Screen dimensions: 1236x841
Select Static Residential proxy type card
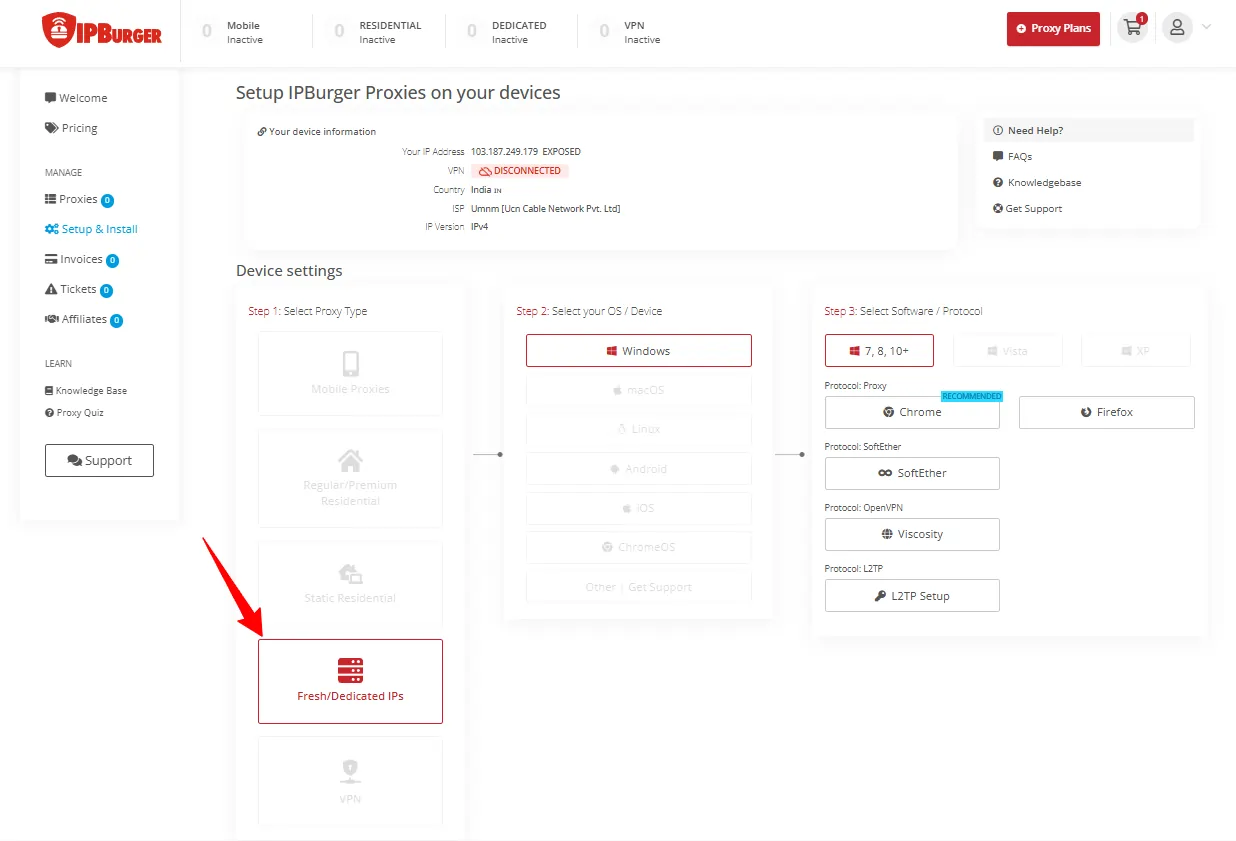(350, 584)
